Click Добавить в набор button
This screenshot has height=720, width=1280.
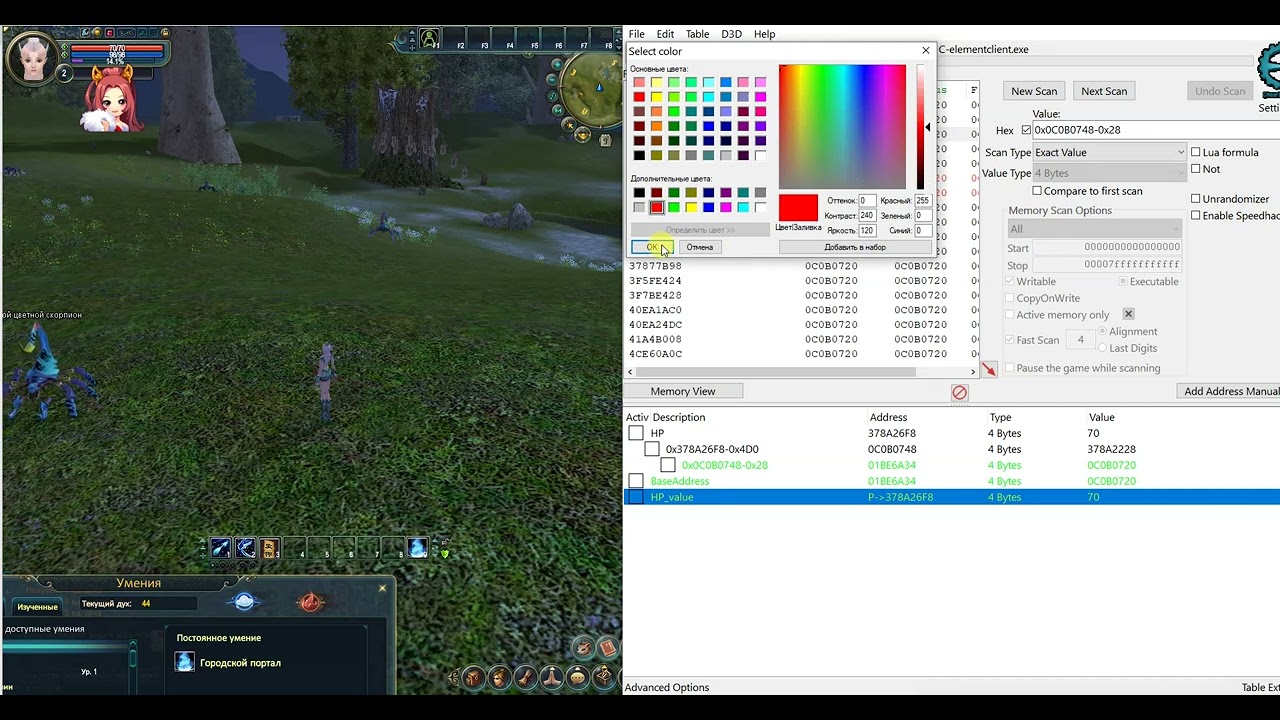click(x=855, y=247)
